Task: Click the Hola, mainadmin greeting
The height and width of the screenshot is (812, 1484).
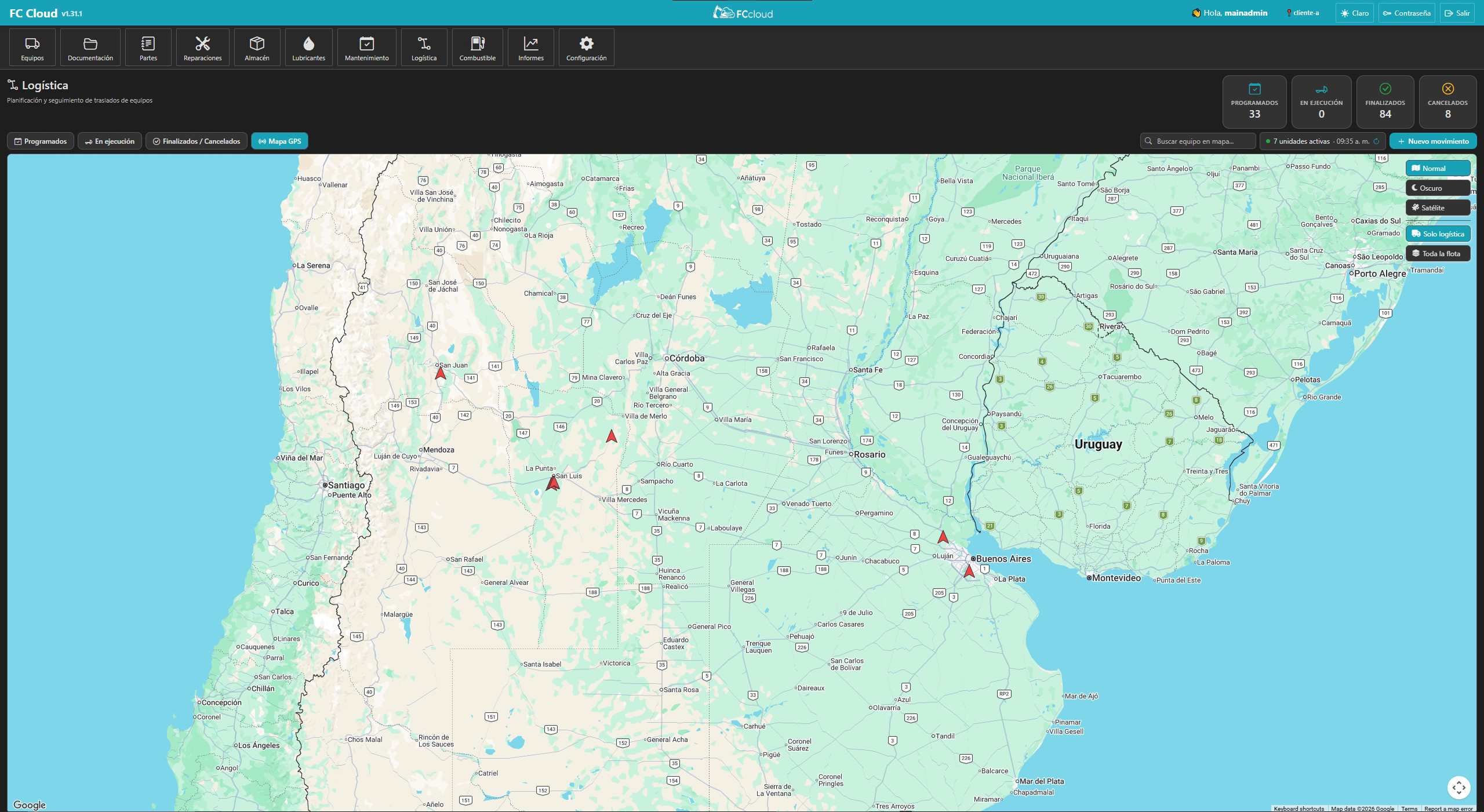Action: (x=1229, y=13)
